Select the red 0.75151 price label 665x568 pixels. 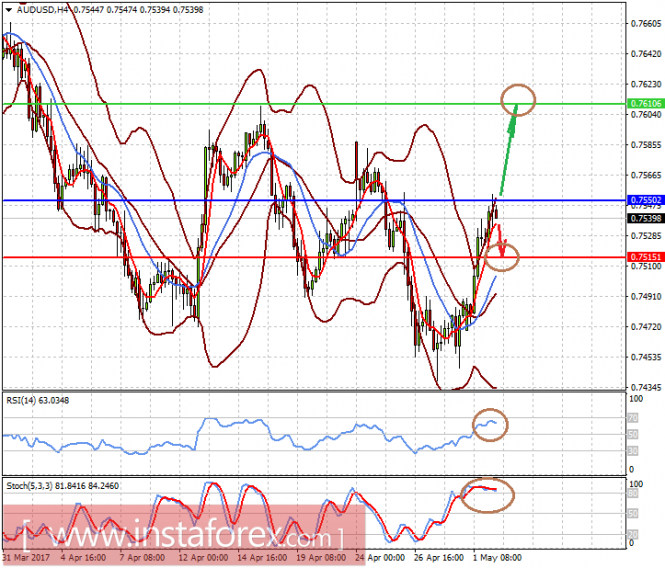point(645,257)
